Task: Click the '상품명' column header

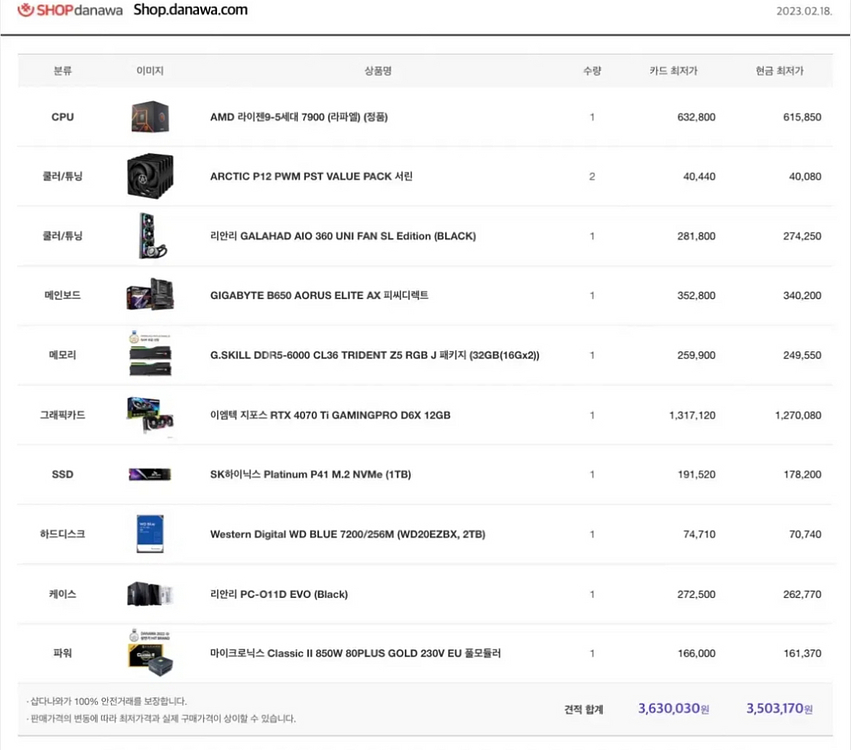Action: (x=378, y=71)
